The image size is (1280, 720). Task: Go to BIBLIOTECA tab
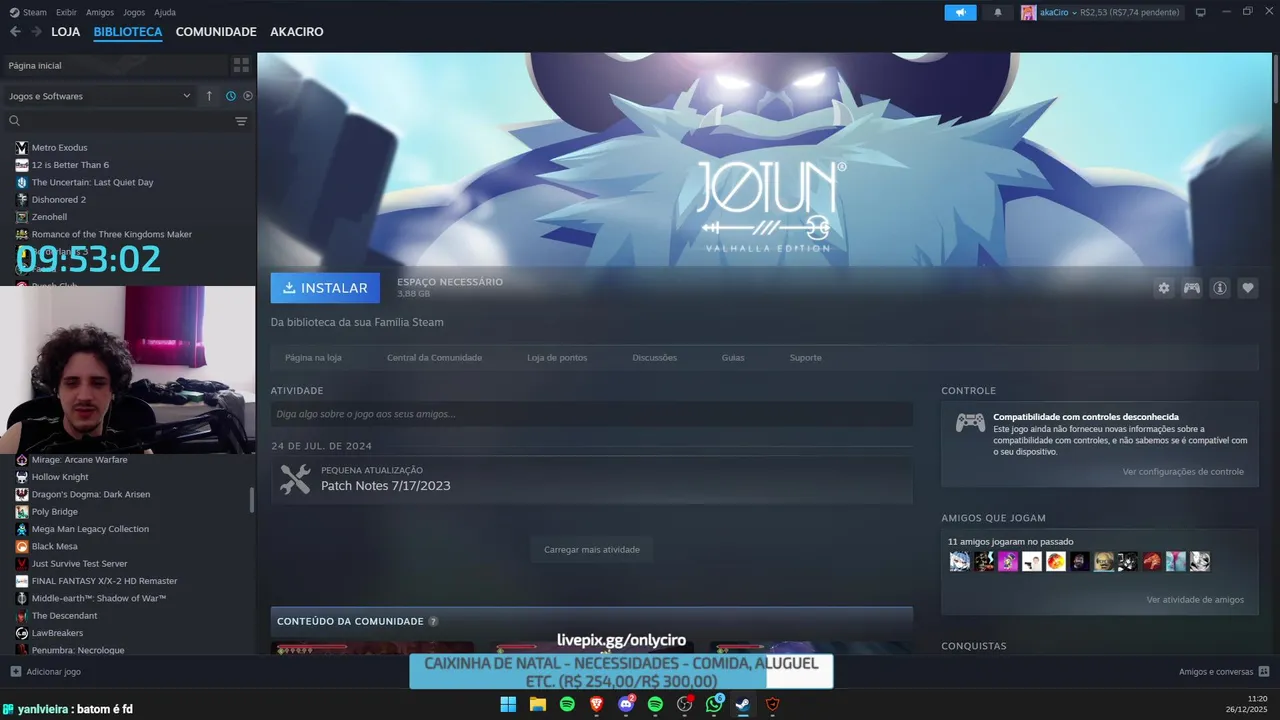coord(128,32)
